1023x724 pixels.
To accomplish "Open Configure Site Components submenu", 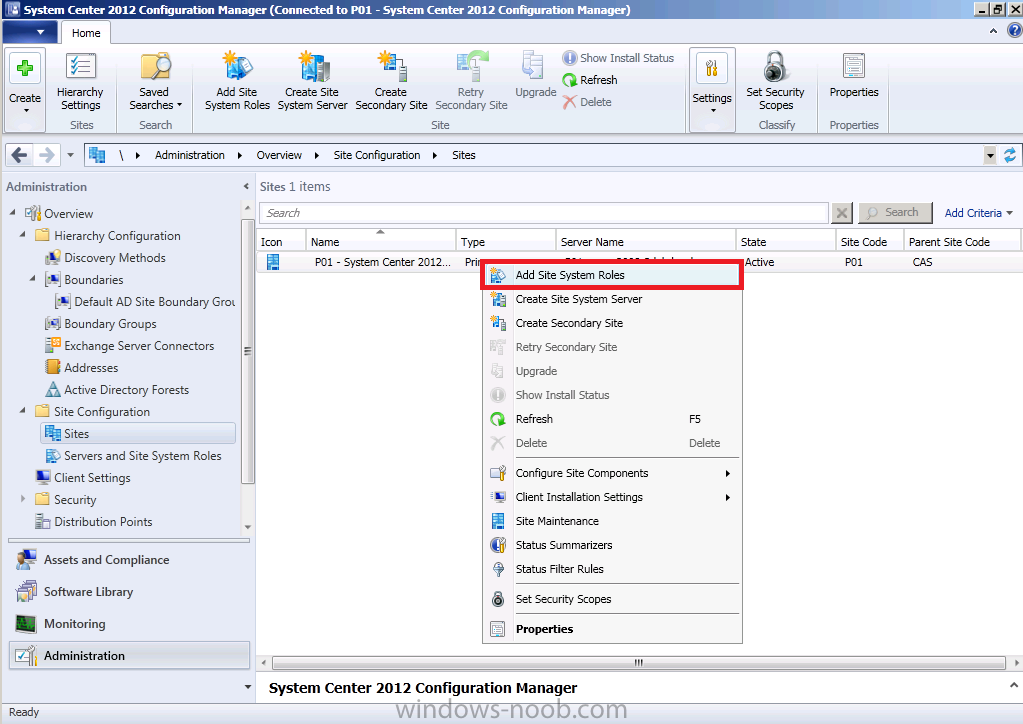I will (612, 473).
